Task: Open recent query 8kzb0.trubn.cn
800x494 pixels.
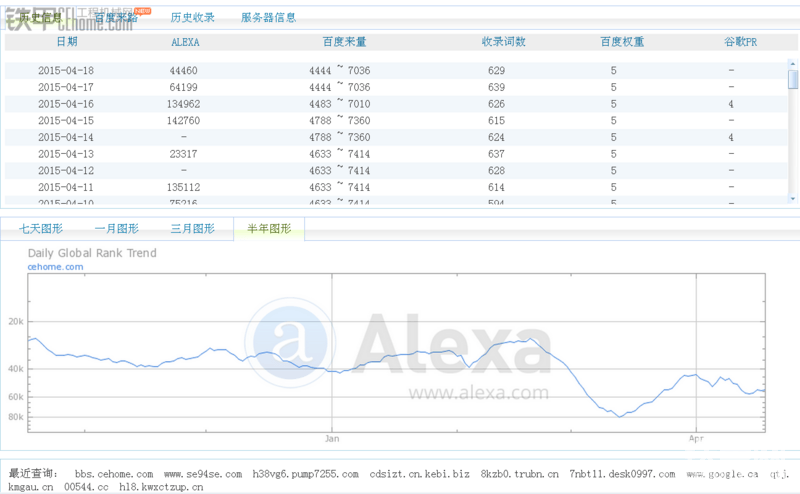Action: (x=519, y=474)
